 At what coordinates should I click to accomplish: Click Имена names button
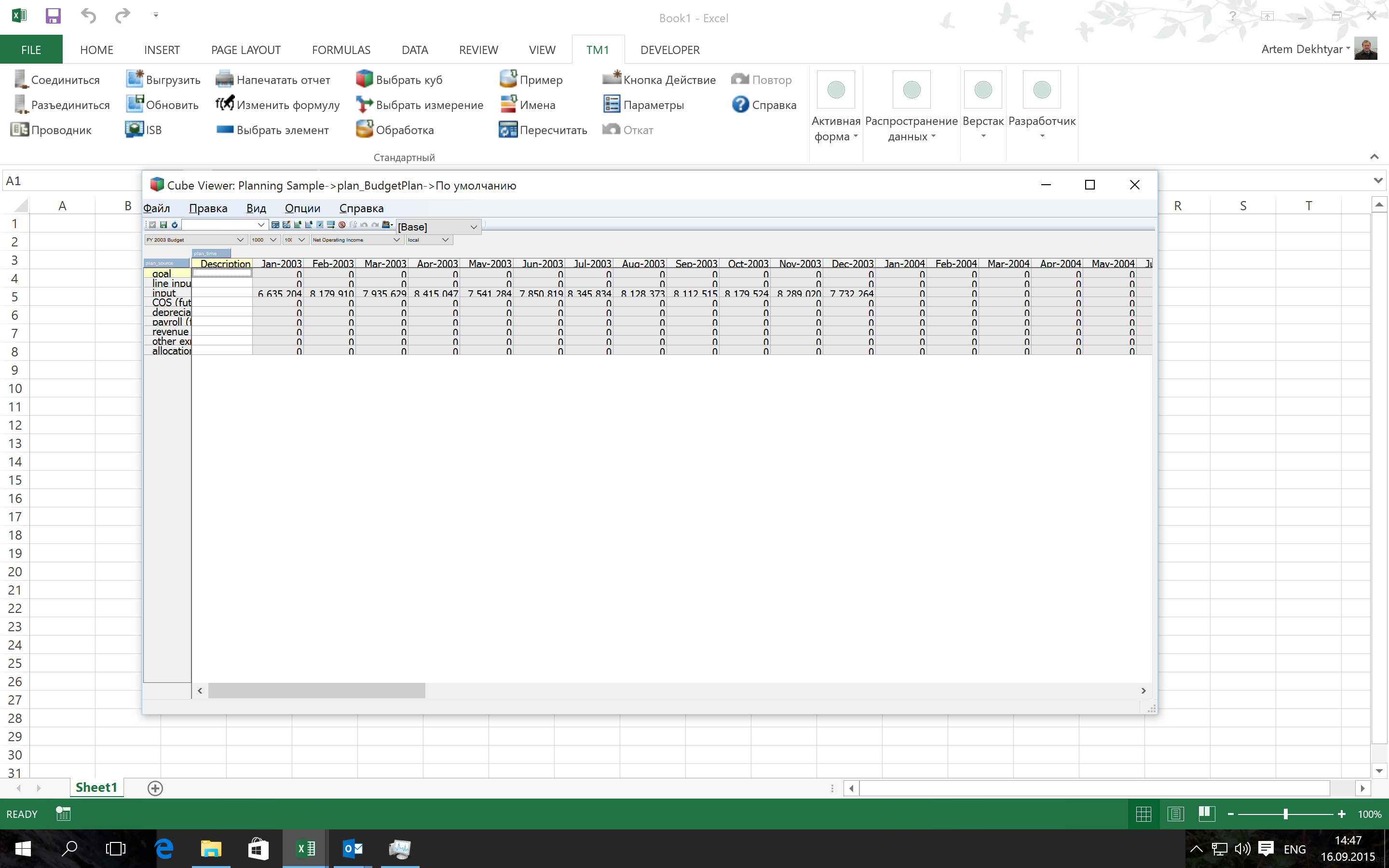(x=528, y=105)
